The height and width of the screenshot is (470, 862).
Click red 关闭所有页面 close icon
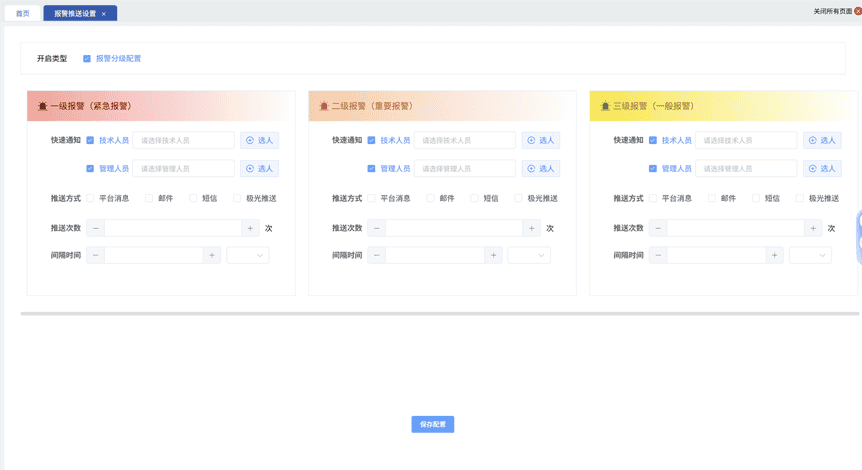[x=857, y=11]
